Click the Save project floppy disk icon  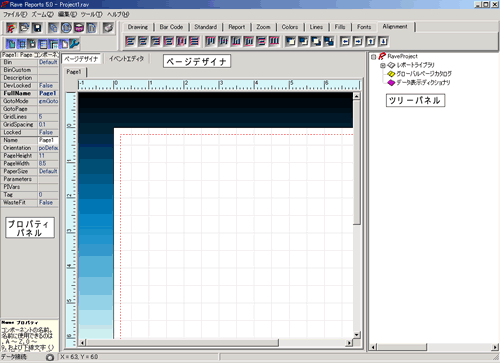click(x=37, y=28)
